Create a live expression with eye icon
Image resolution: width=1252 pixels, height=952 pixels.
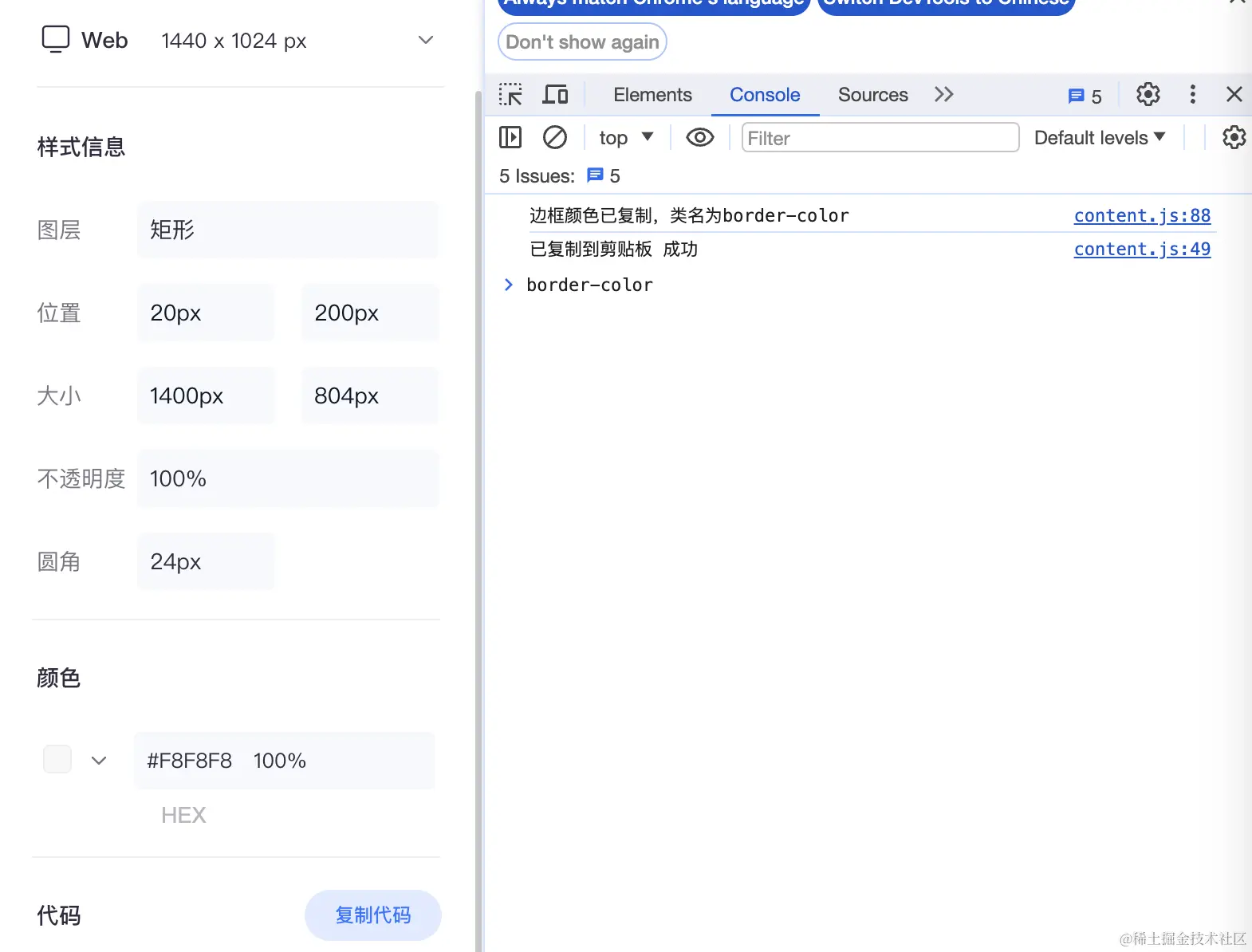pyautogui.click(x=699, y=138)
